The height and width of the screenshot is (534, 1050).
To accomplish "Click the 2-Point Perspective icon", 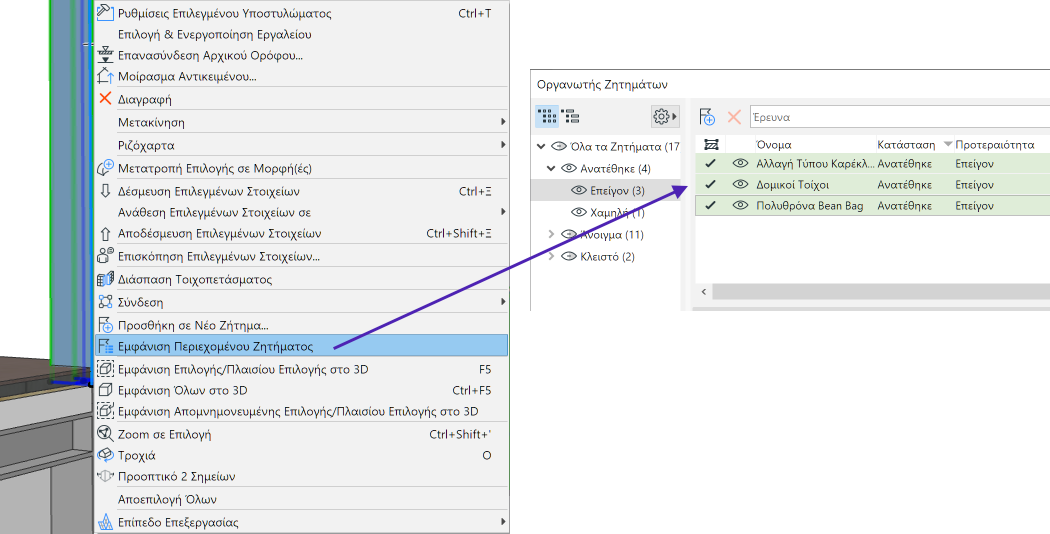I will pos(105,476).
